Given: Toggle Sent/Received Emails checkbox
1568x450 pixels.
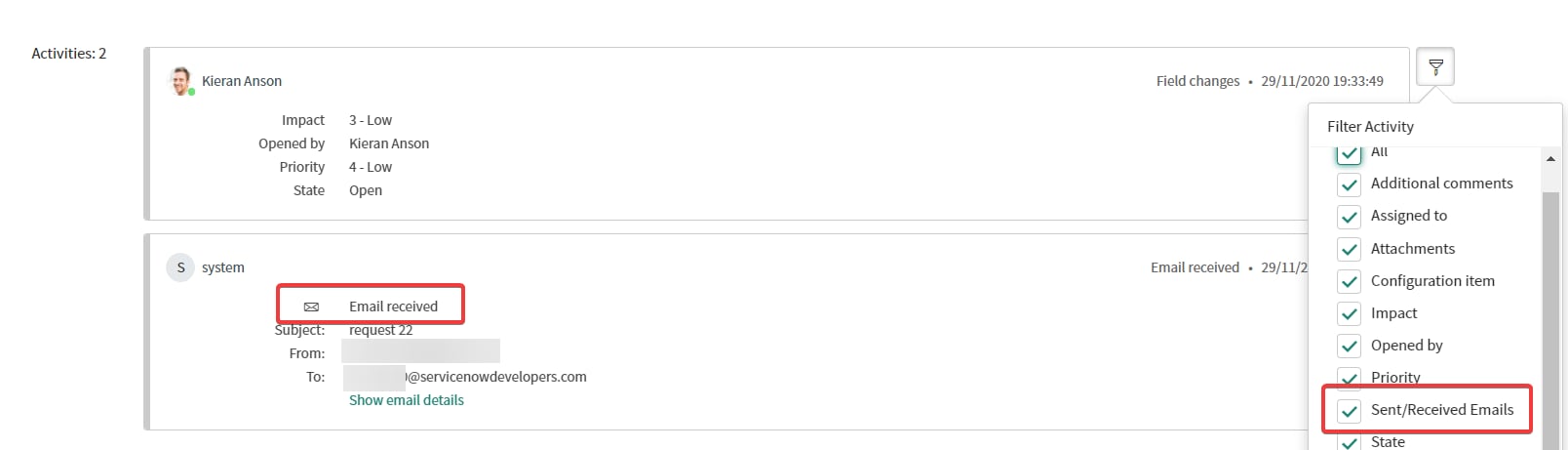Looking at the screenshot, I should point(1349,410).
